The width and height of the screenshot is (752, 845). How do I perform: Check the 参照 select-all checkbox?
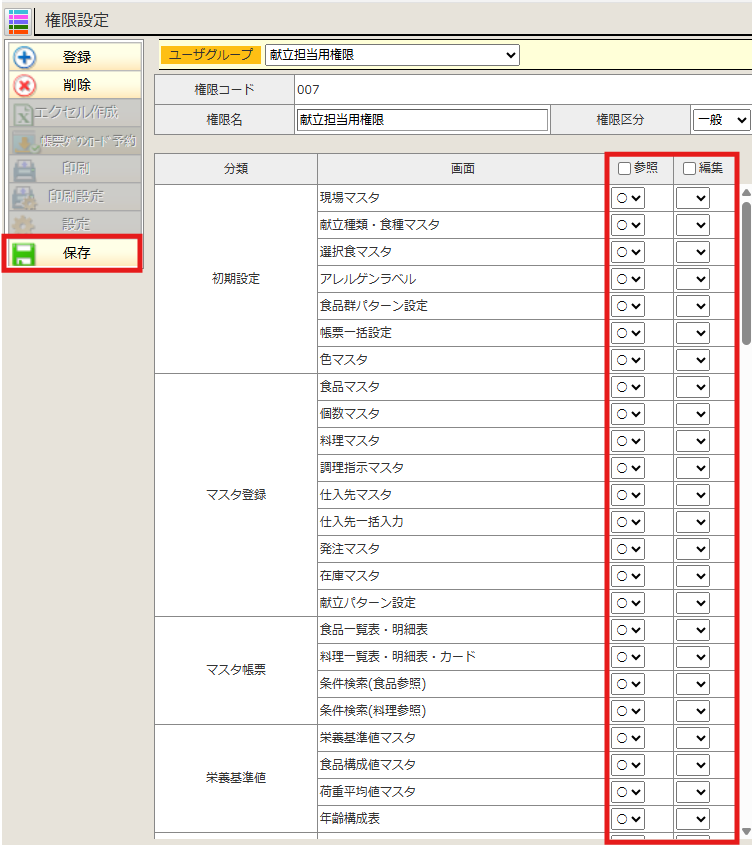coord(624,169)
